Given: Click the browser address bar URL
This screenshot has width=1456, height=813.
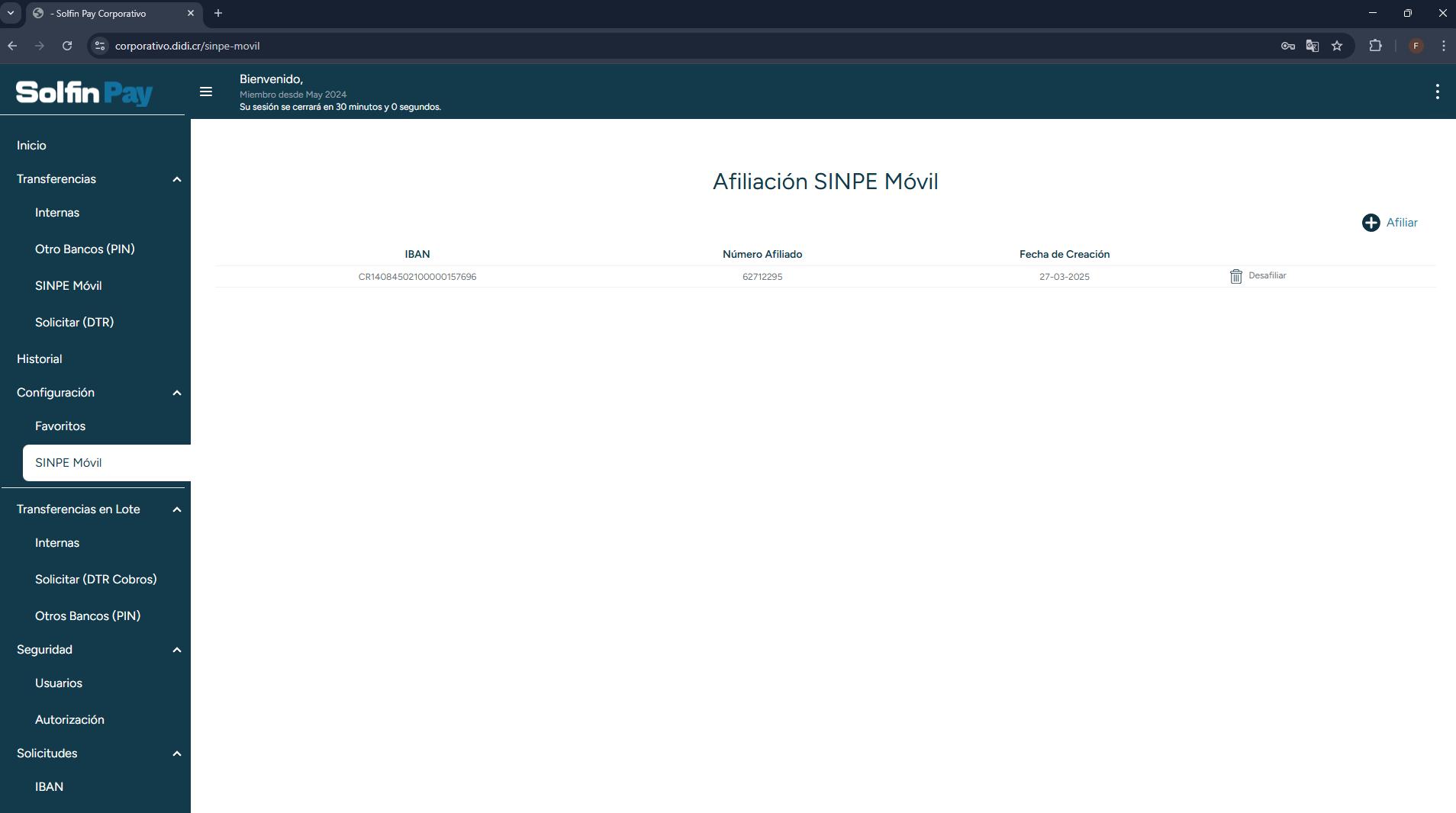Looking at the screenshot, I should coord(188,46).
